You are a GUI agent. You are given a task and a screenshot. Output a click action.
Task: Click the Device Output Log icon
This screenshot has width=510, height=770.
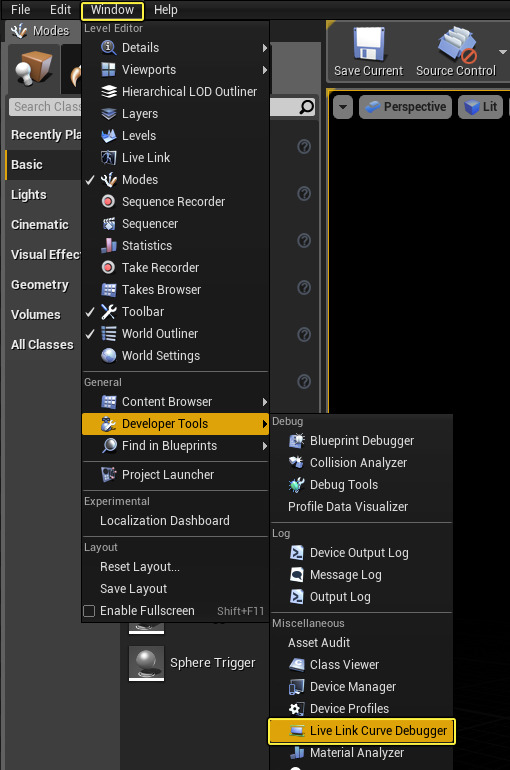click(x=296, y=553)
